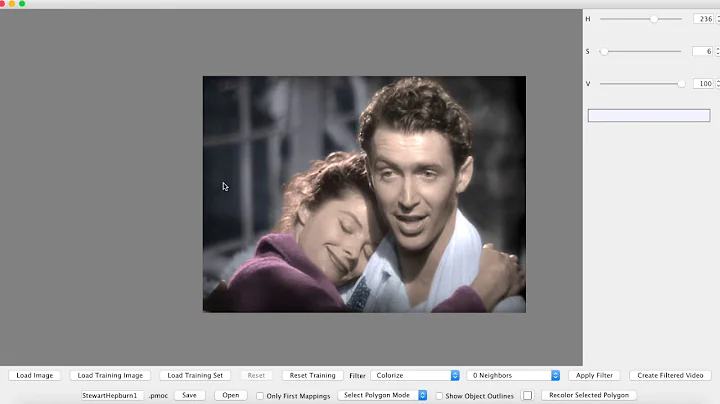Click the green zoom window button
720x404 pixels.
[22, 3]
